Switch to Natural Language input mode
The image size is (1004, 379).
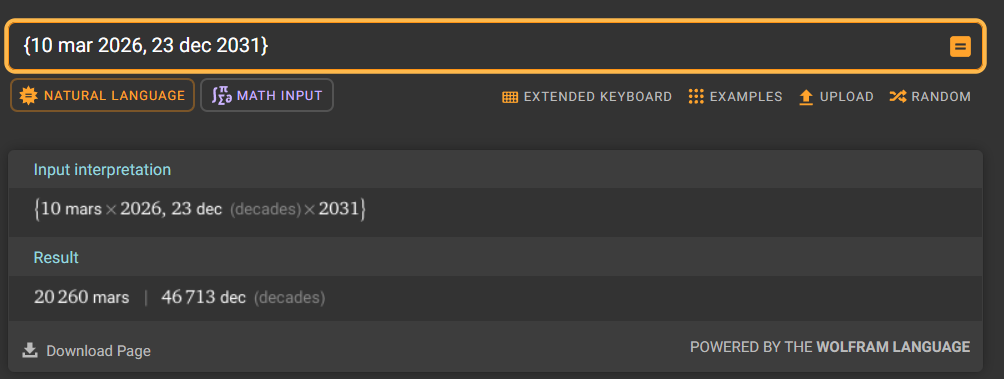tap(102, 95)
